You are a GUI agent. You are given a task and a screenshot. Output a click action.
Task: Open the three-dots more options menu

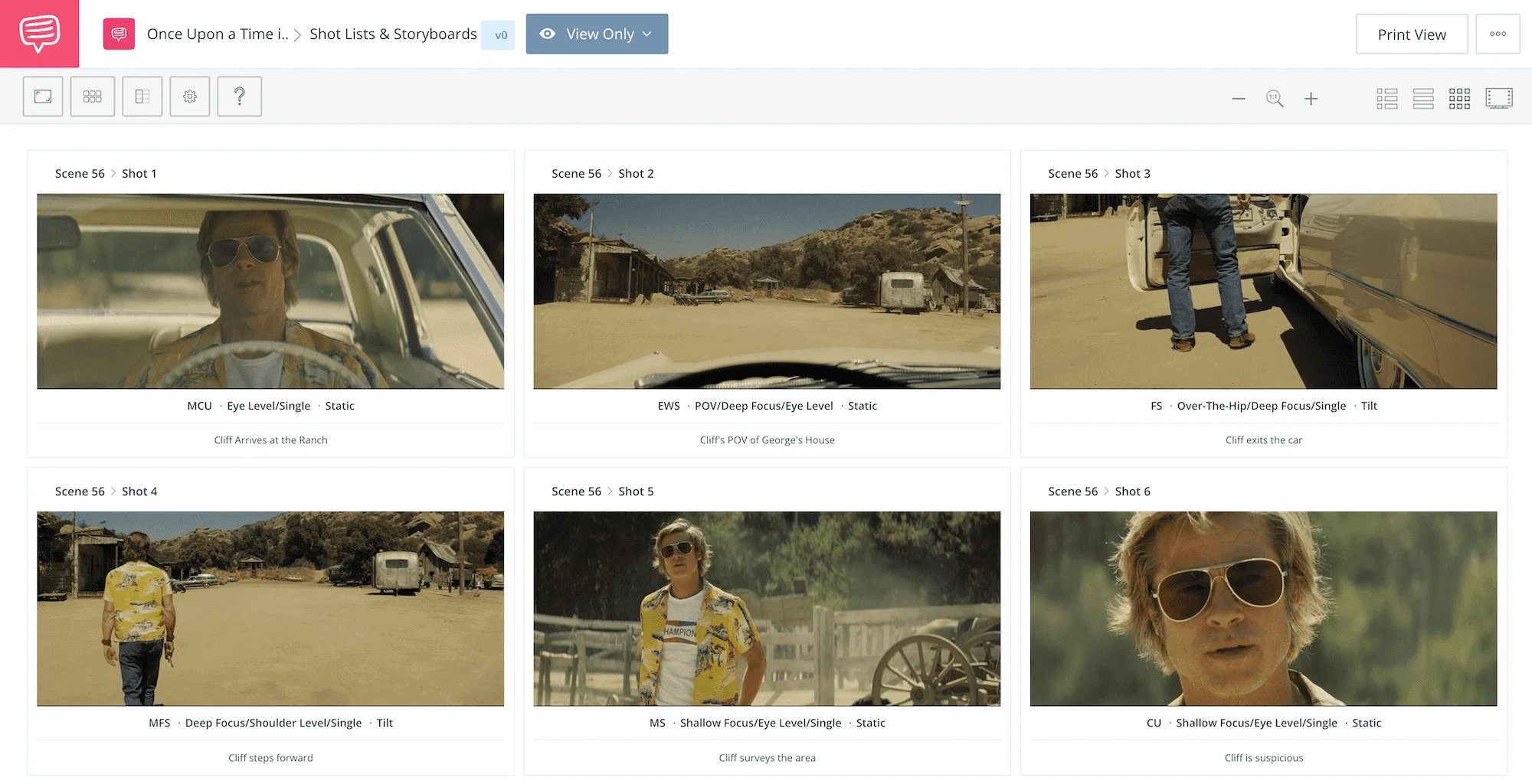[x=1498, y=34]
